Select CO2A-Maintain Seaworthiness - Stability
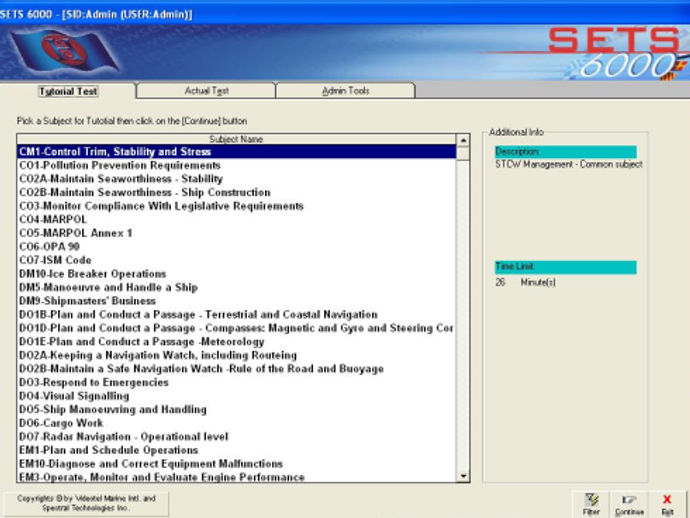This screenshot has height=518, width=690. [x=237, y=179]
